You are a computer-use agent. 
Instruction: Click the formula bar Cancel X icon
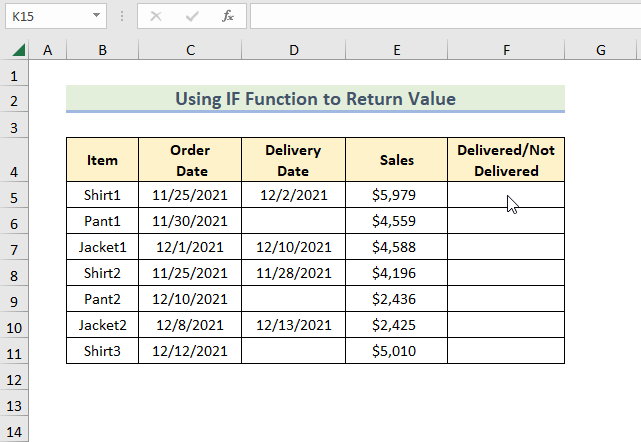tap(156, 16)
